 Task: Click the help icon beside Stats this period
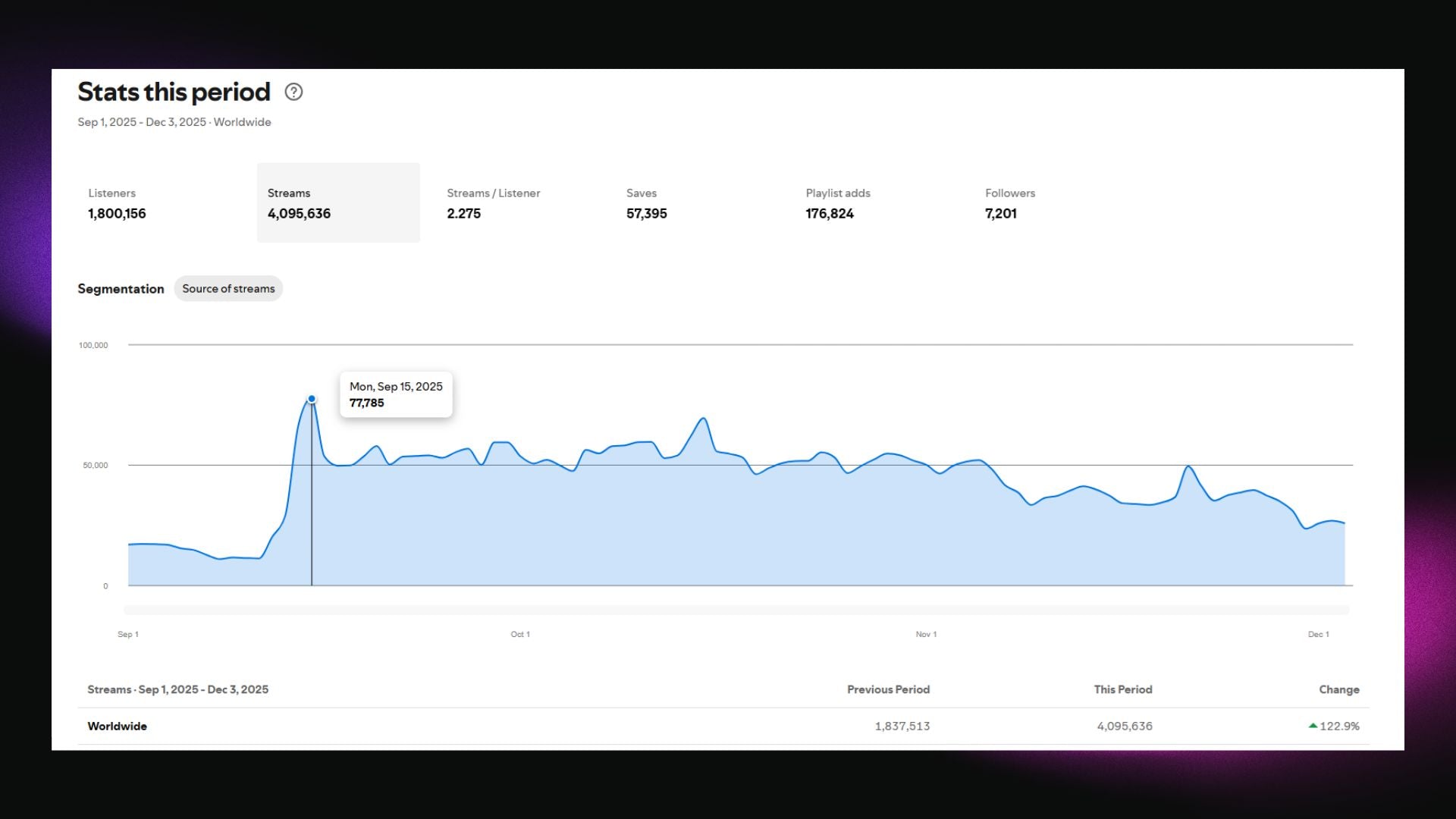pos(293,92)
